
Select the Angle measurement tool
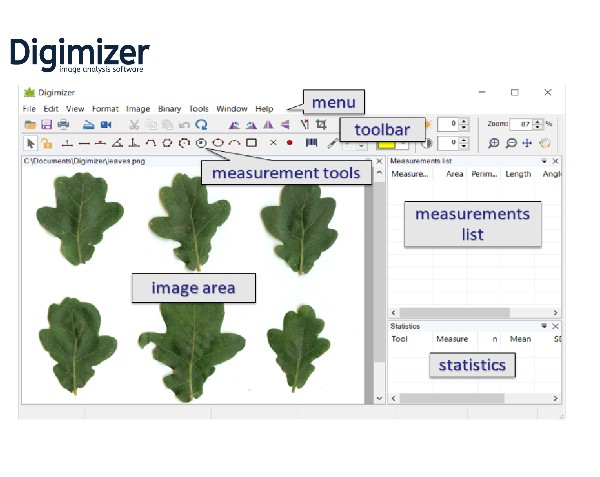tap(117, 143)
